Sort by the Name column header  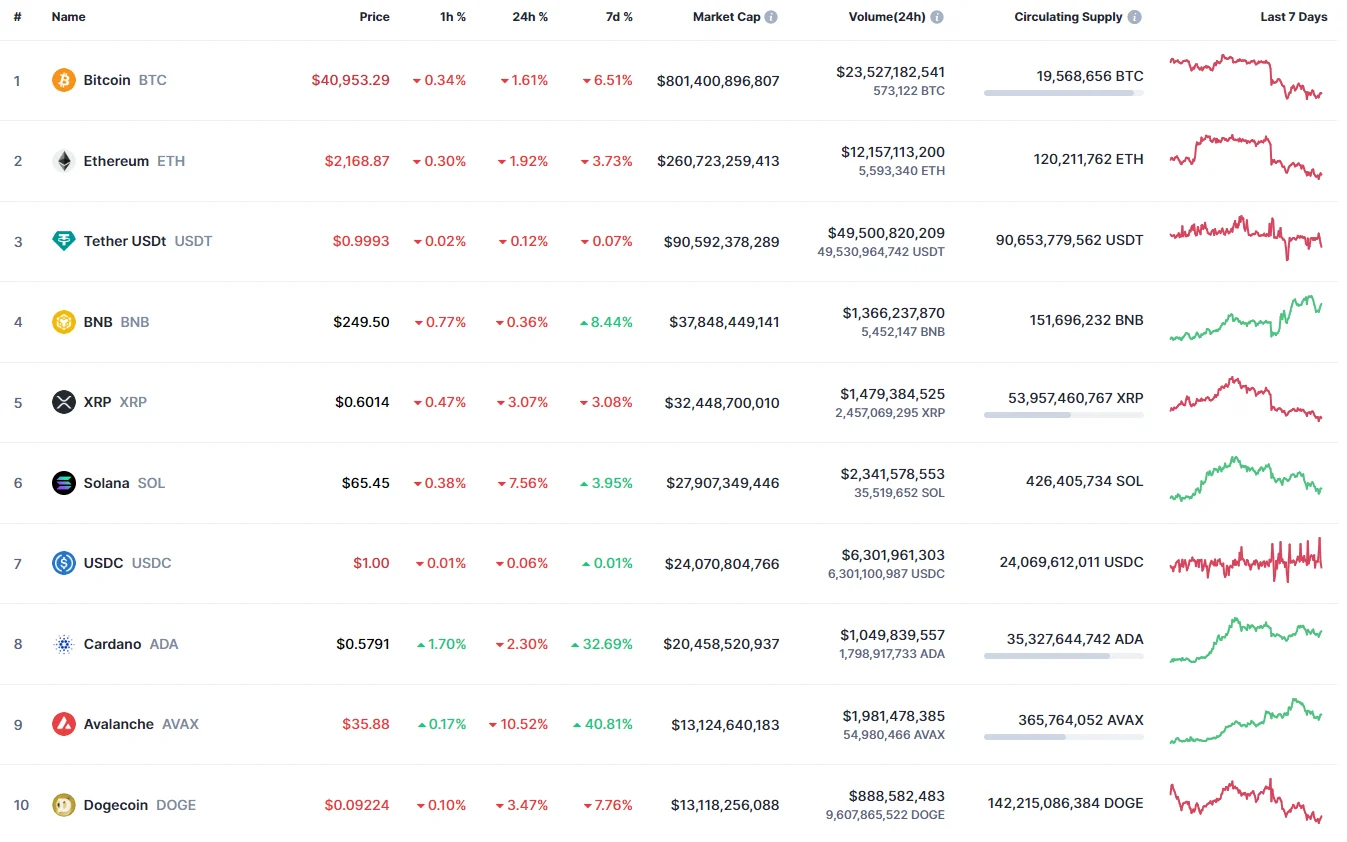click(x=69, y=17)
